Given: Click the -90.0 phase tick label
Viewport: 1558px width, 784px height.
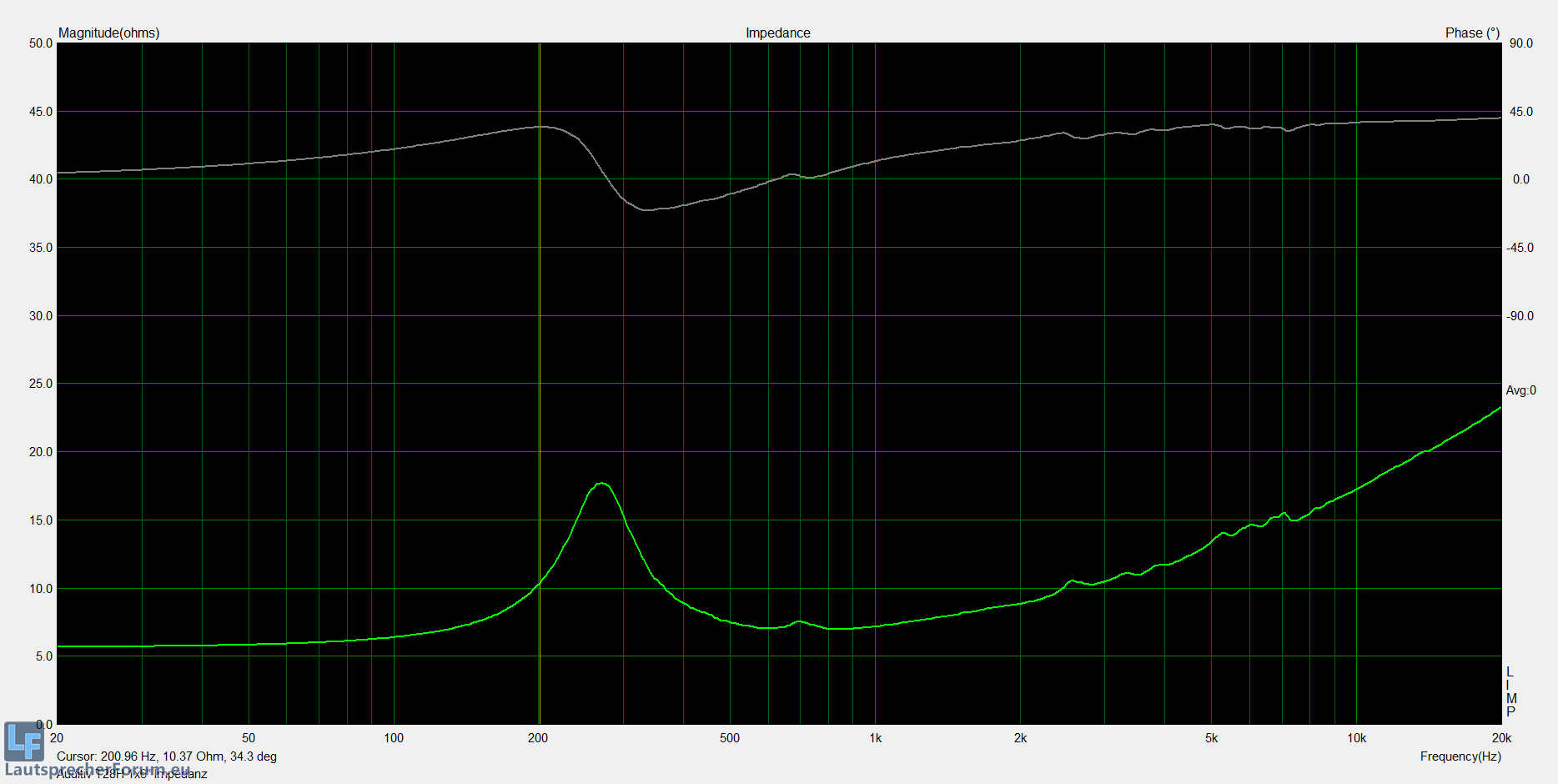Looking at the screenshot, I should [x=1520, y=316].
